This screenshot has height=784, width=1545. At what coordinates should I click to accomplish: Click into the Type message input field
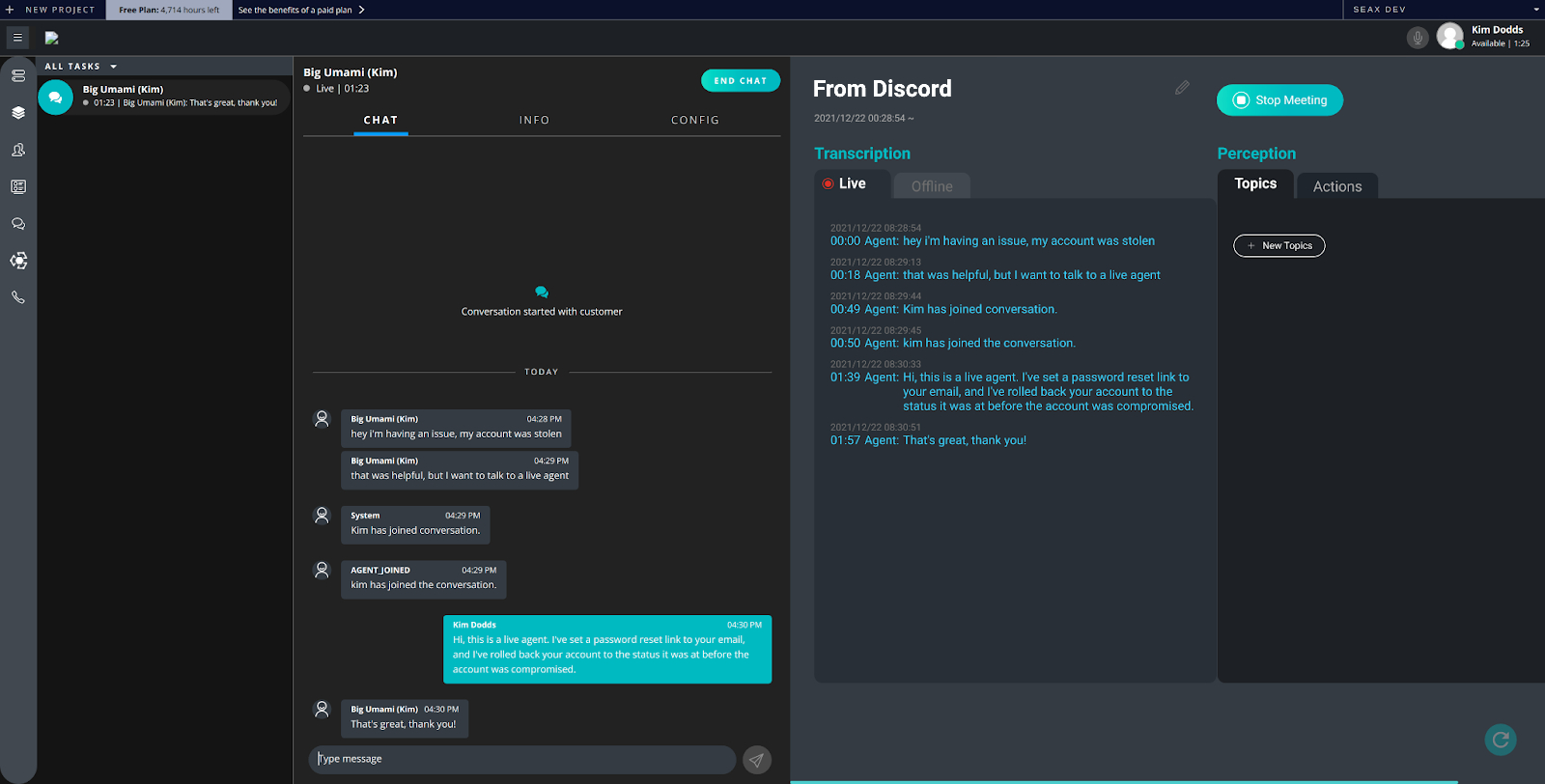pos(522,760)
